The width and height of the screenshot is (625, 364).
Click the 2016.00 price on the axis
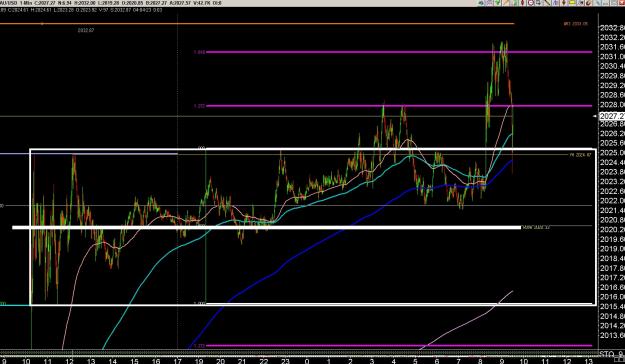(x=612, y=297)
